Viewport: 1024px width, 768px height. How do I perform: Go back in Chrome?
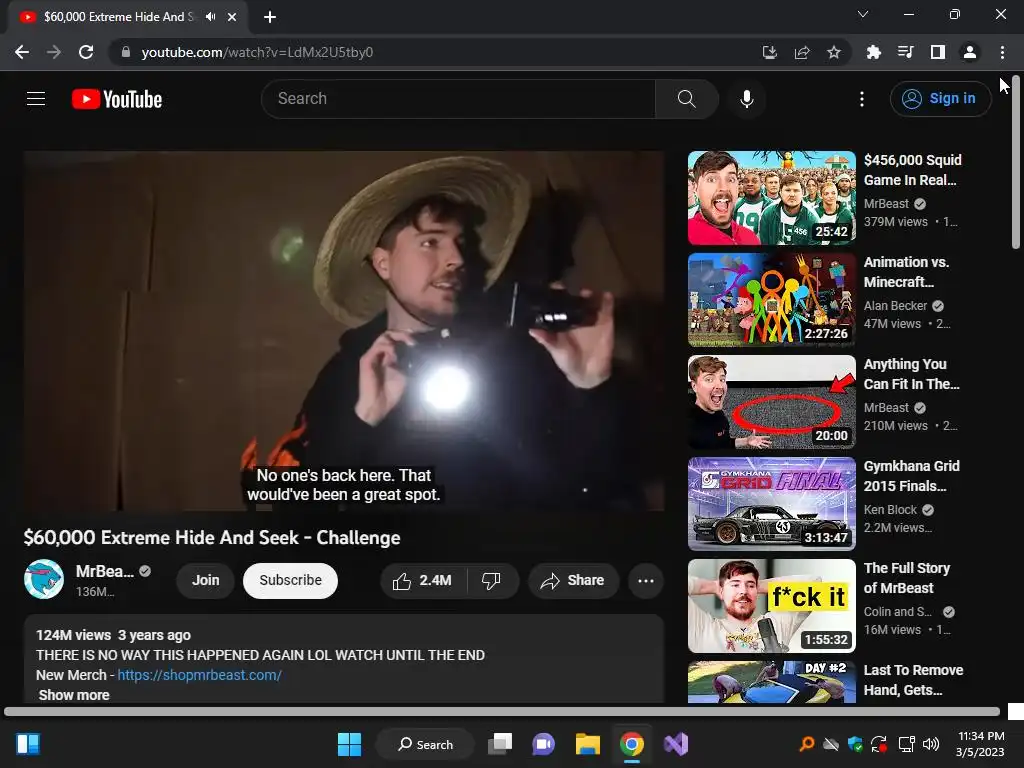pos(22,52)
